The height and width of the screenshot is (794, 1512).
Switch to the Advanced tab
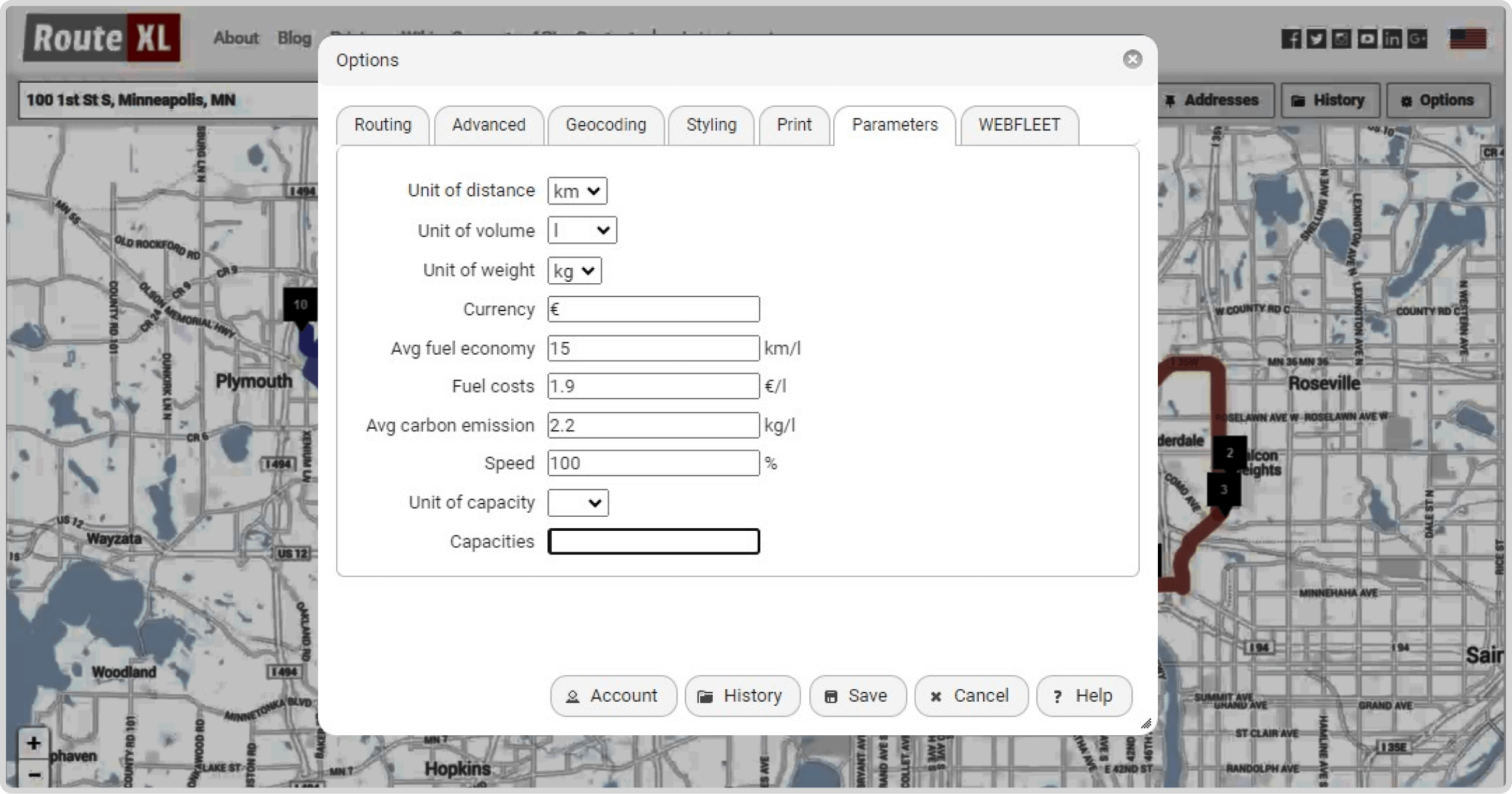(x=488, y=124)
